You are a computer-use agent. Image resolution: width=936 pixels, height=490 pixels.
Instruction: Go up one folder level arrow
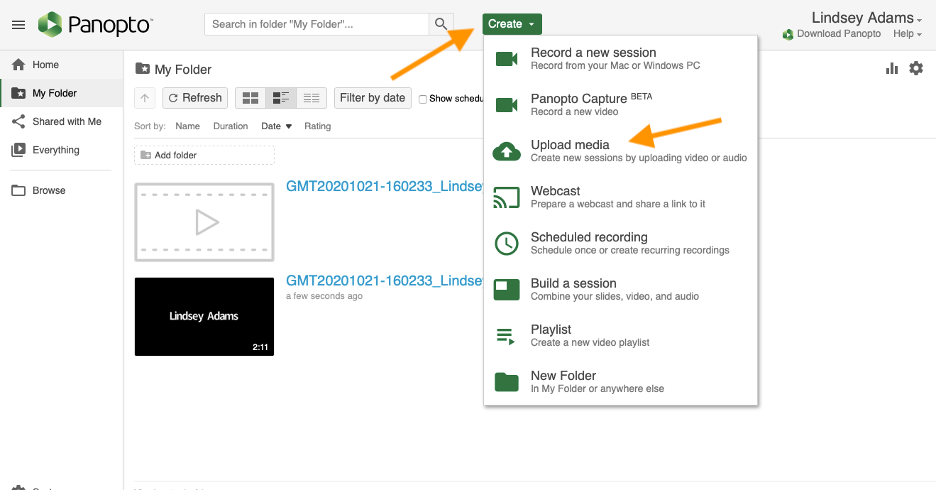click(x=144, y=98)
